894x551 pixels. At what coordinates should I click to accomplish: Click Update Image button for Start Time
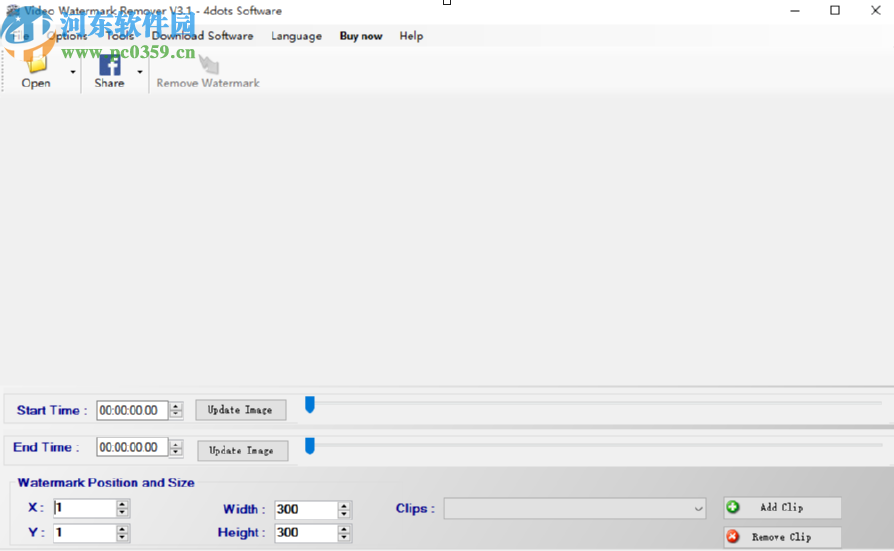pyautogui.click(x=241, y=410)
